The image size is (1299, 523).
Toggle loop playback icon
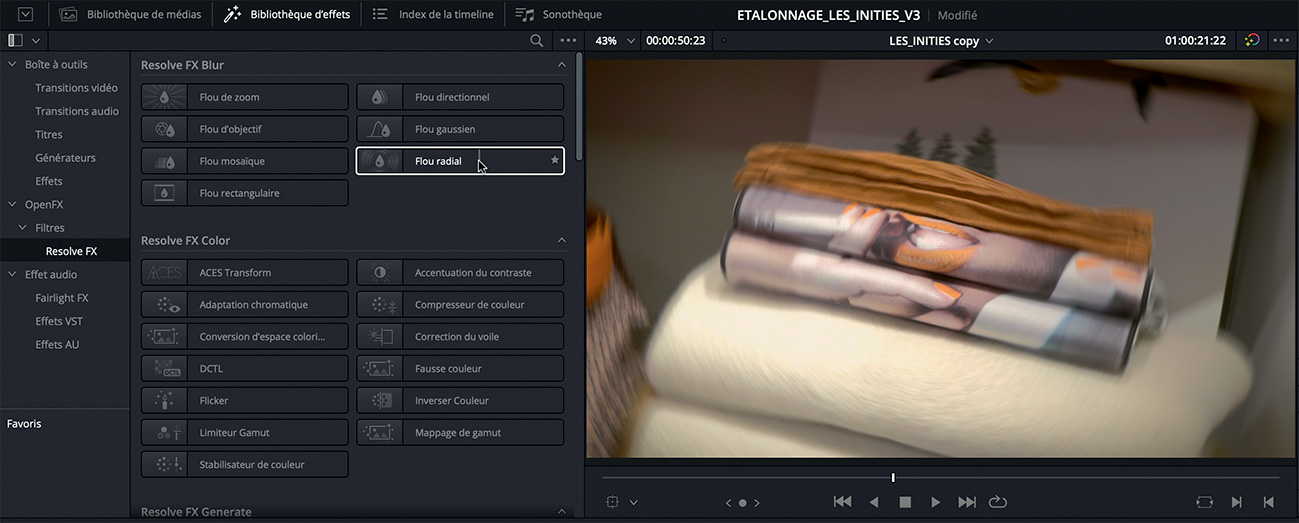pos(997,502)
